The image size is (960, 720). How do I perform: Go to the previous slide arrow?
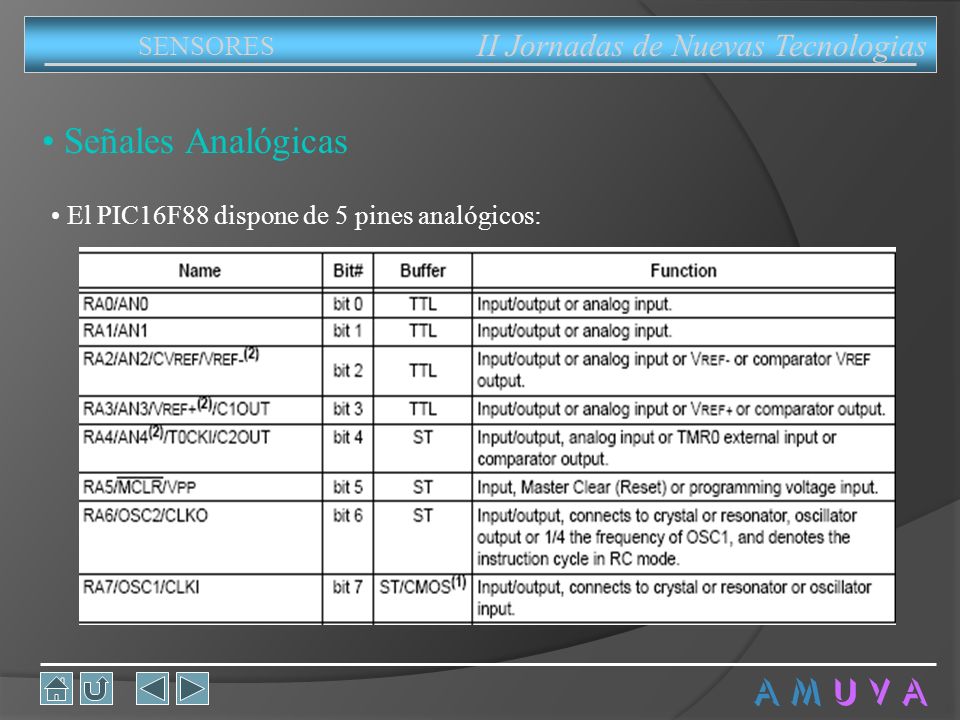click(152, 688)
